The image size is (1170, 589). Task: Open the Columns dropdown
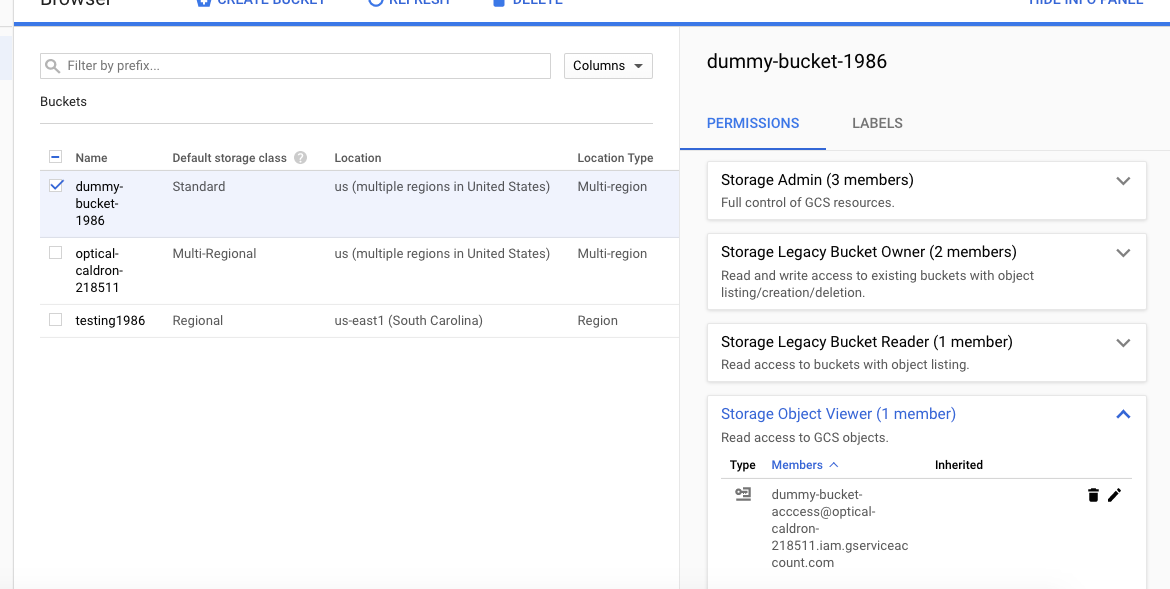608,65
